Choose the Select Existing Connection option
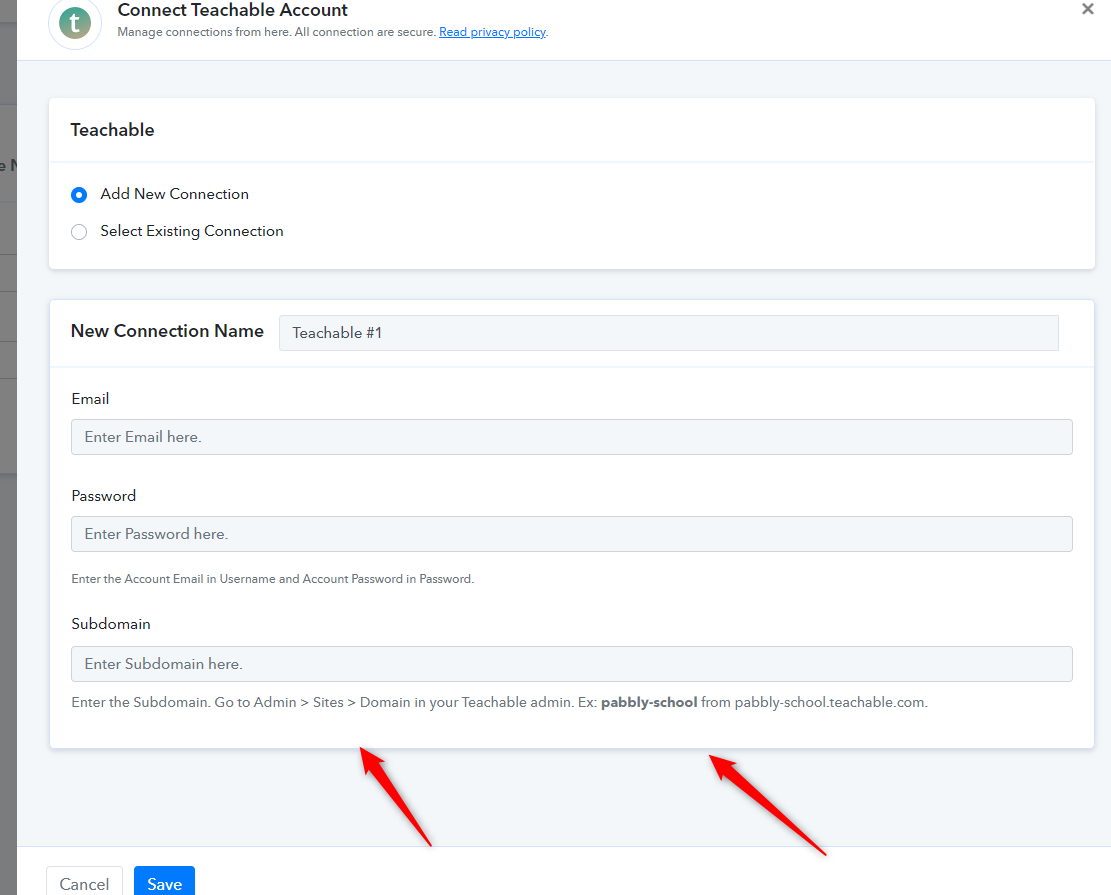 (x=79, y=232)
